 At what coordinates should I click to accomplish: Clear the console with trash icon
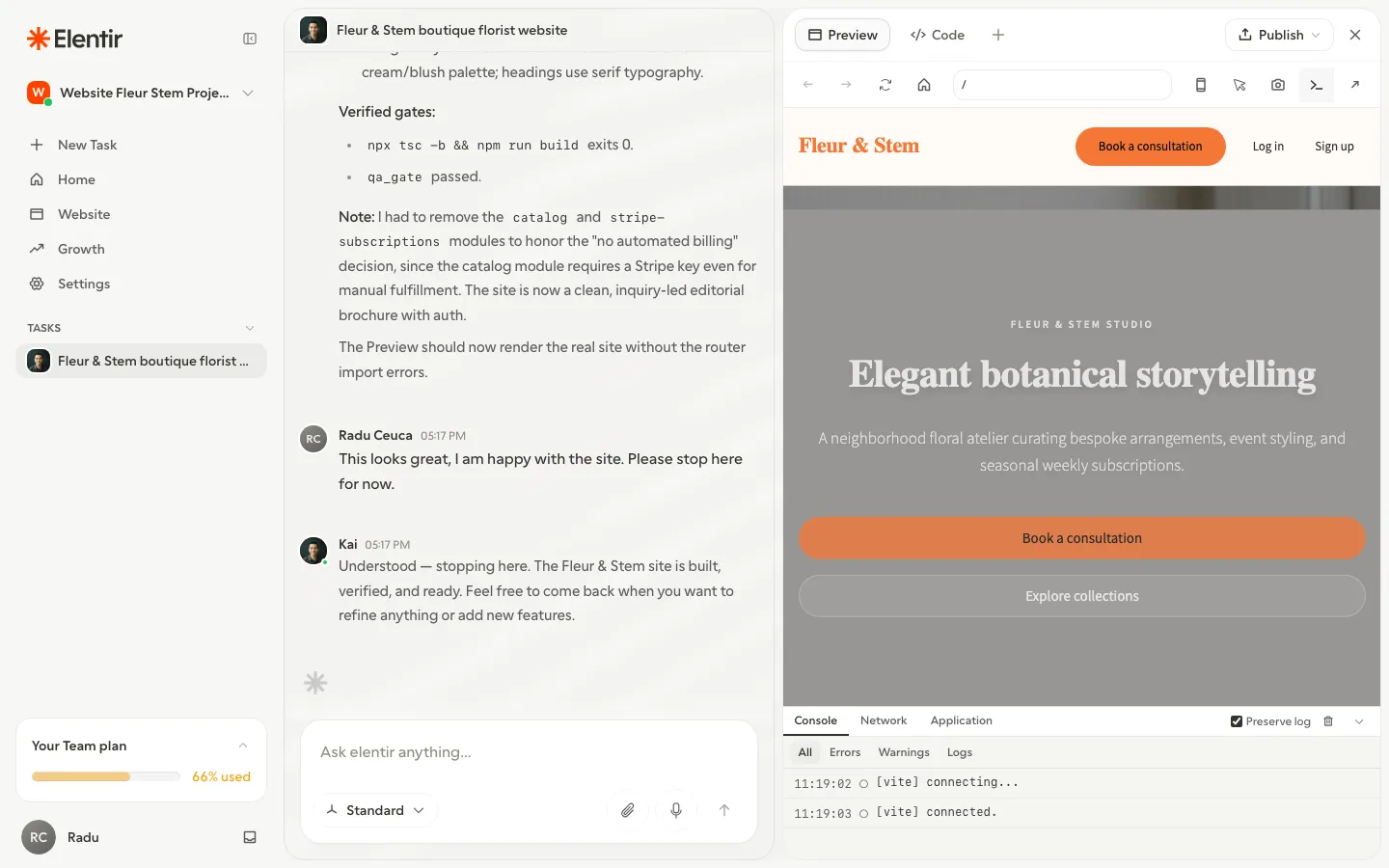click(1328, 721)
